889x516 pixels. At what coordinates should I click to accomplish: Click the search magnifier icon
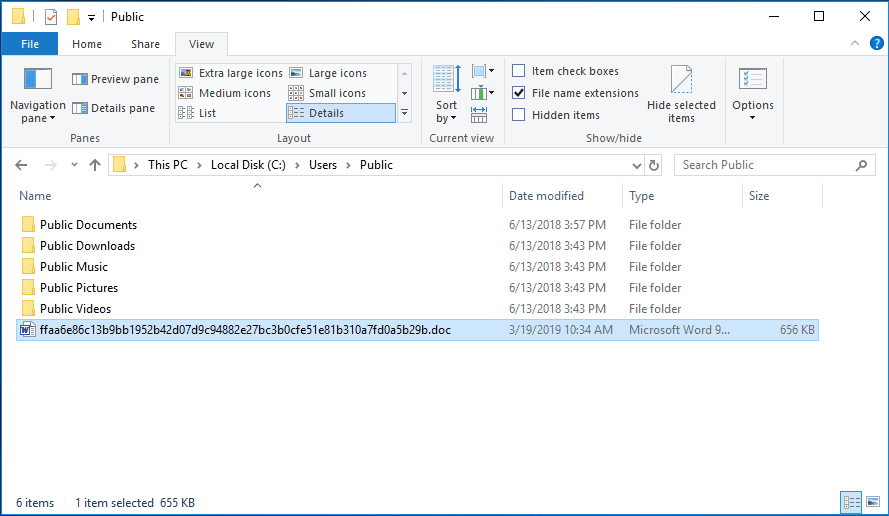click(x=861, y=165)
